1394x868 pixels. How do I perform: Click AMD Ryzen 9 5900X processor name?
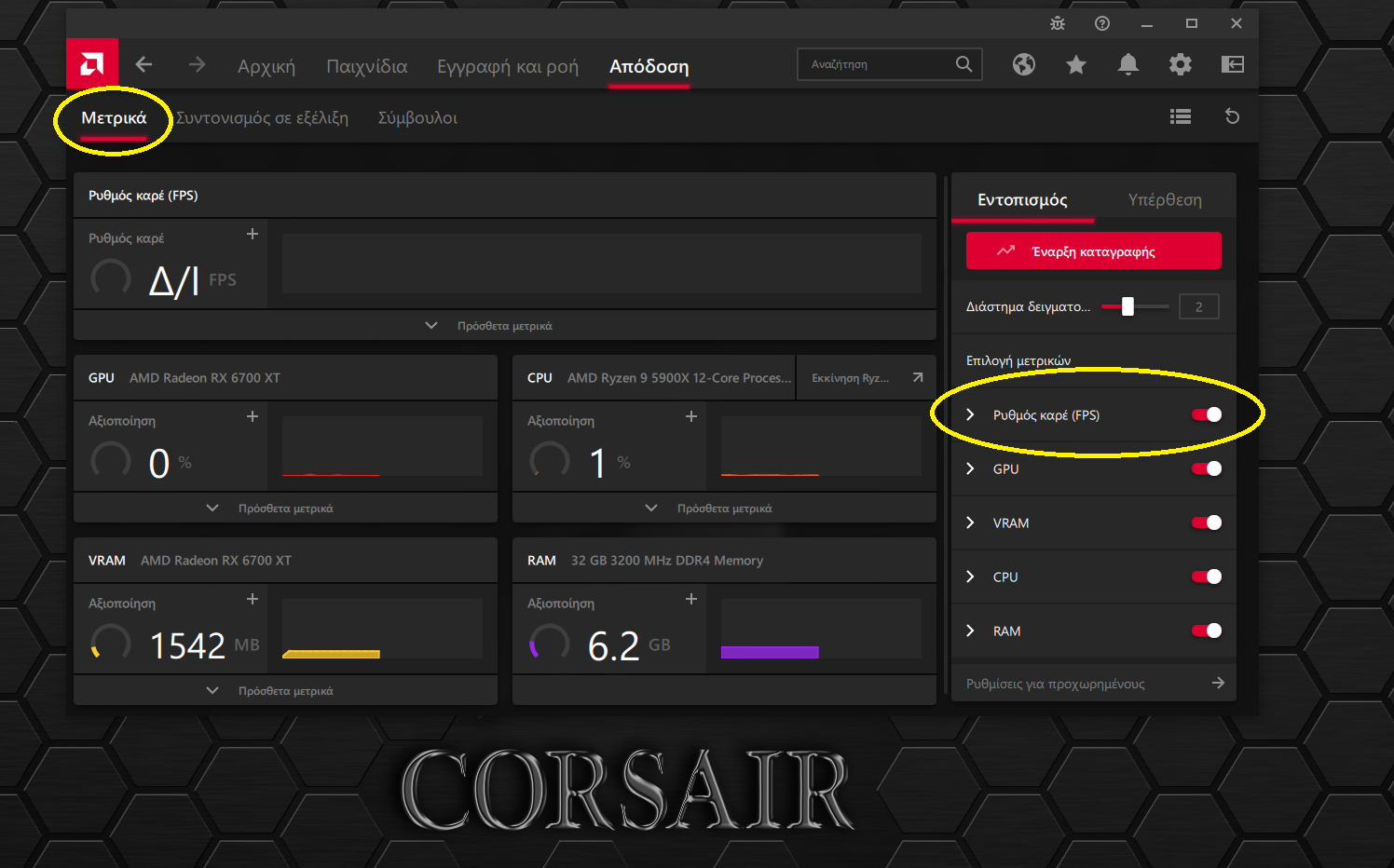[679, 378]
